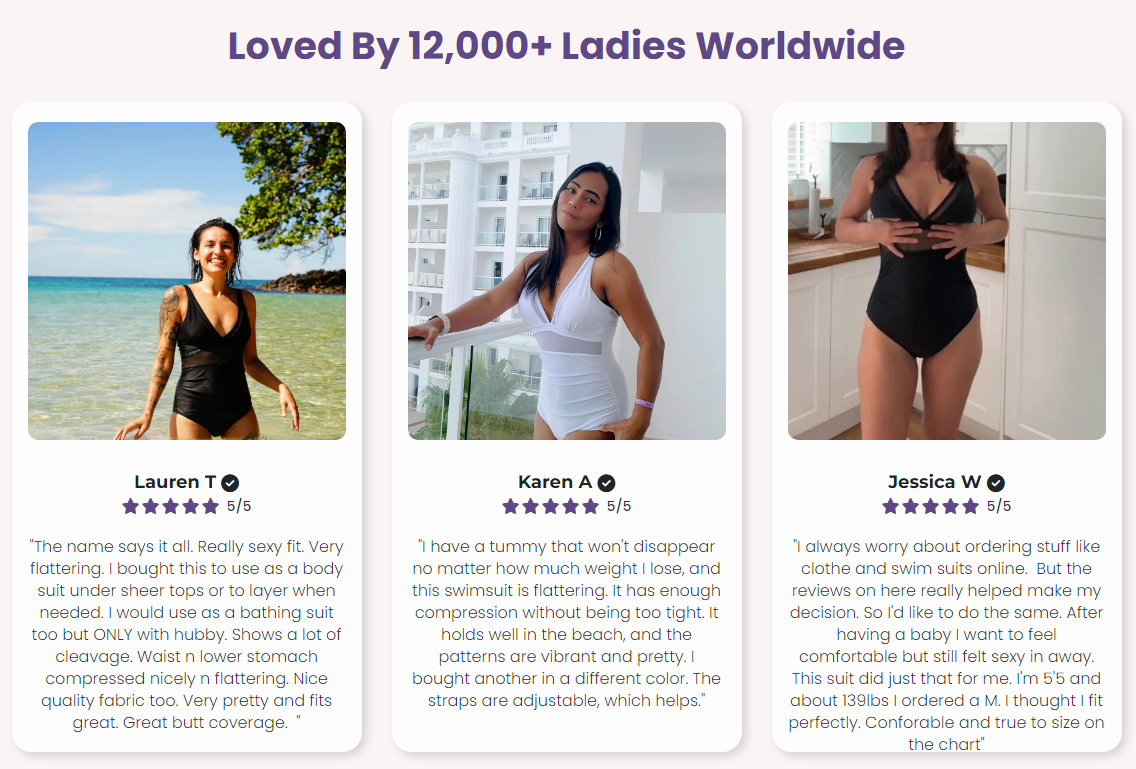Click Karen A's review paragraph

[x=567, y=623]
